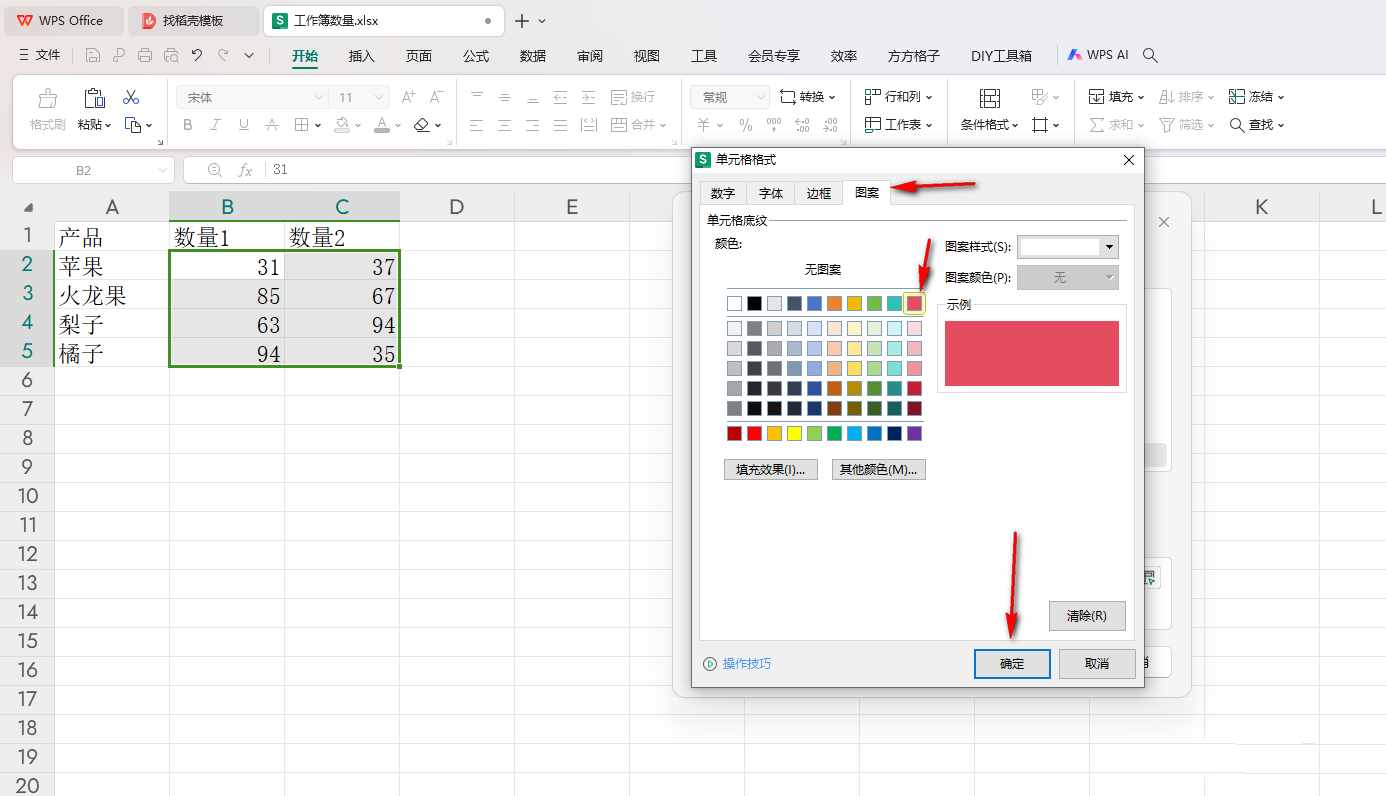This screenshot has height=796, width=1386.
Task: Select the yellow swatch in standard colors row
Action: point(794,433)
